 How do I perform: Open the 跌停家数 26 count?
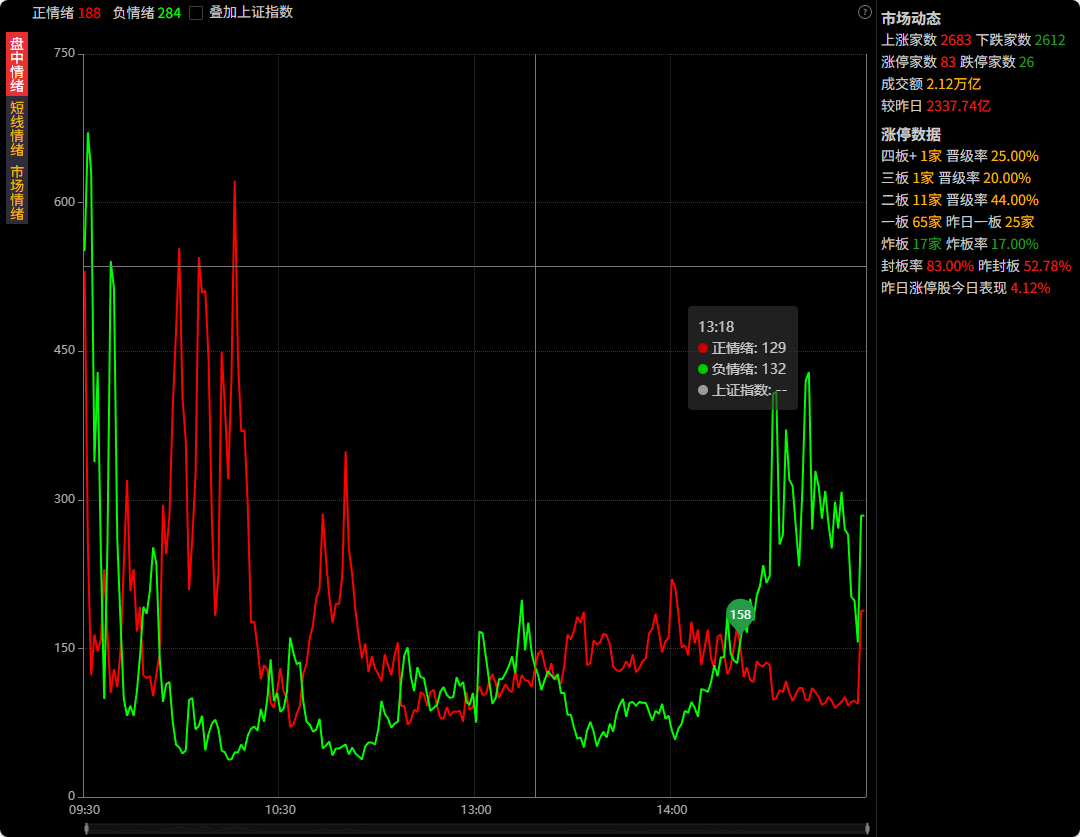[x=997, y=62]
